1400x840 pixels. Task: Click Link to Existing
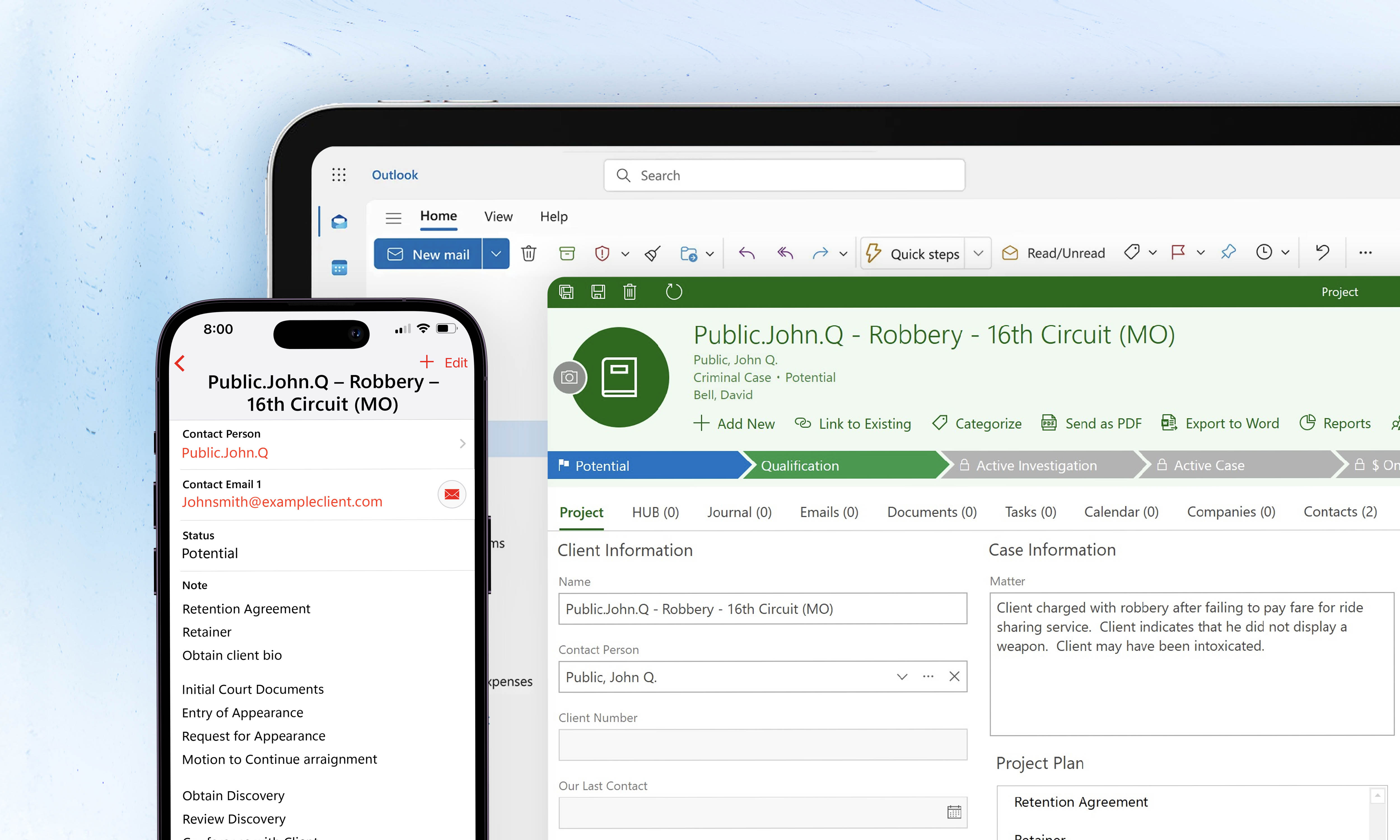click(x=853, y=423)
